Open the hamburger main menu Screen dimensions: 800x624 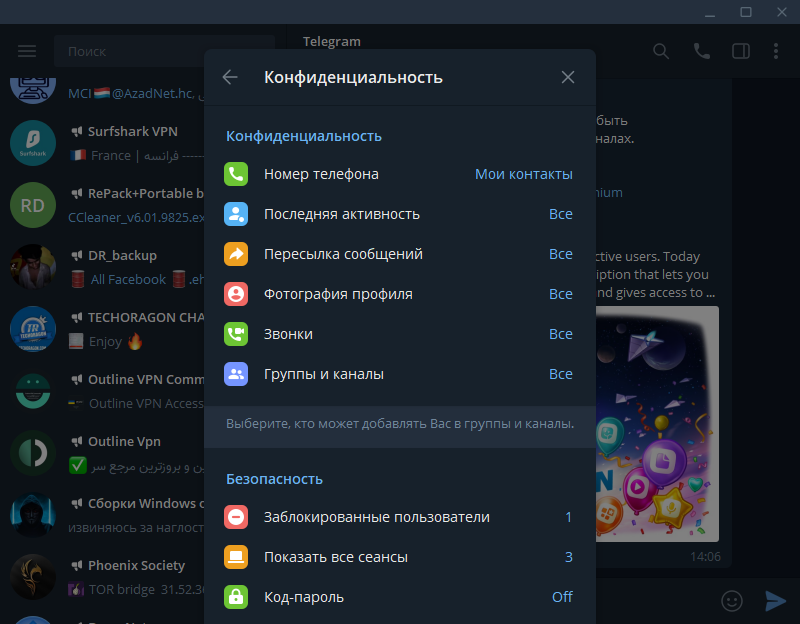pos(27,51)
